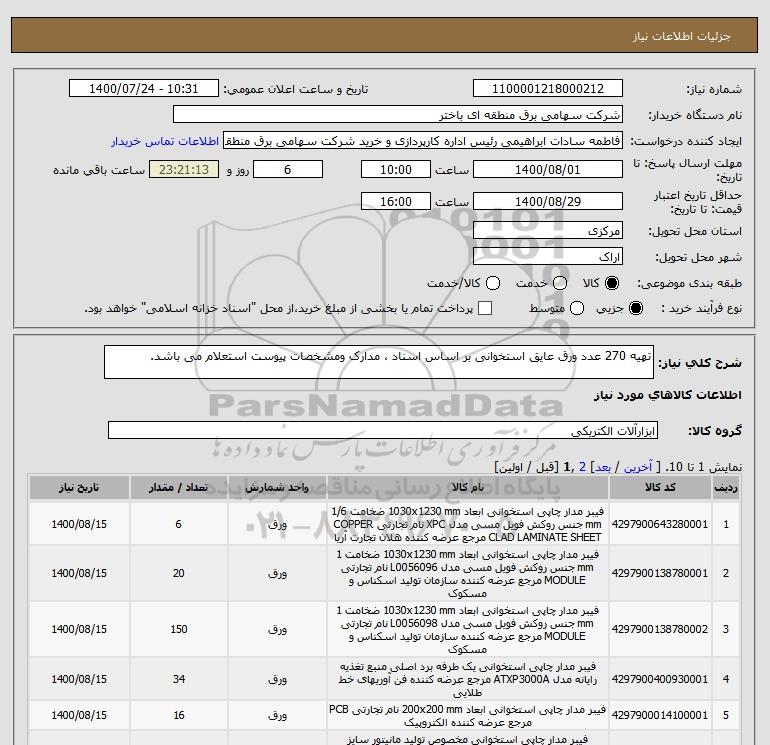Click the public announcement date field
770x745 pixels.
[x=144, y=89]
